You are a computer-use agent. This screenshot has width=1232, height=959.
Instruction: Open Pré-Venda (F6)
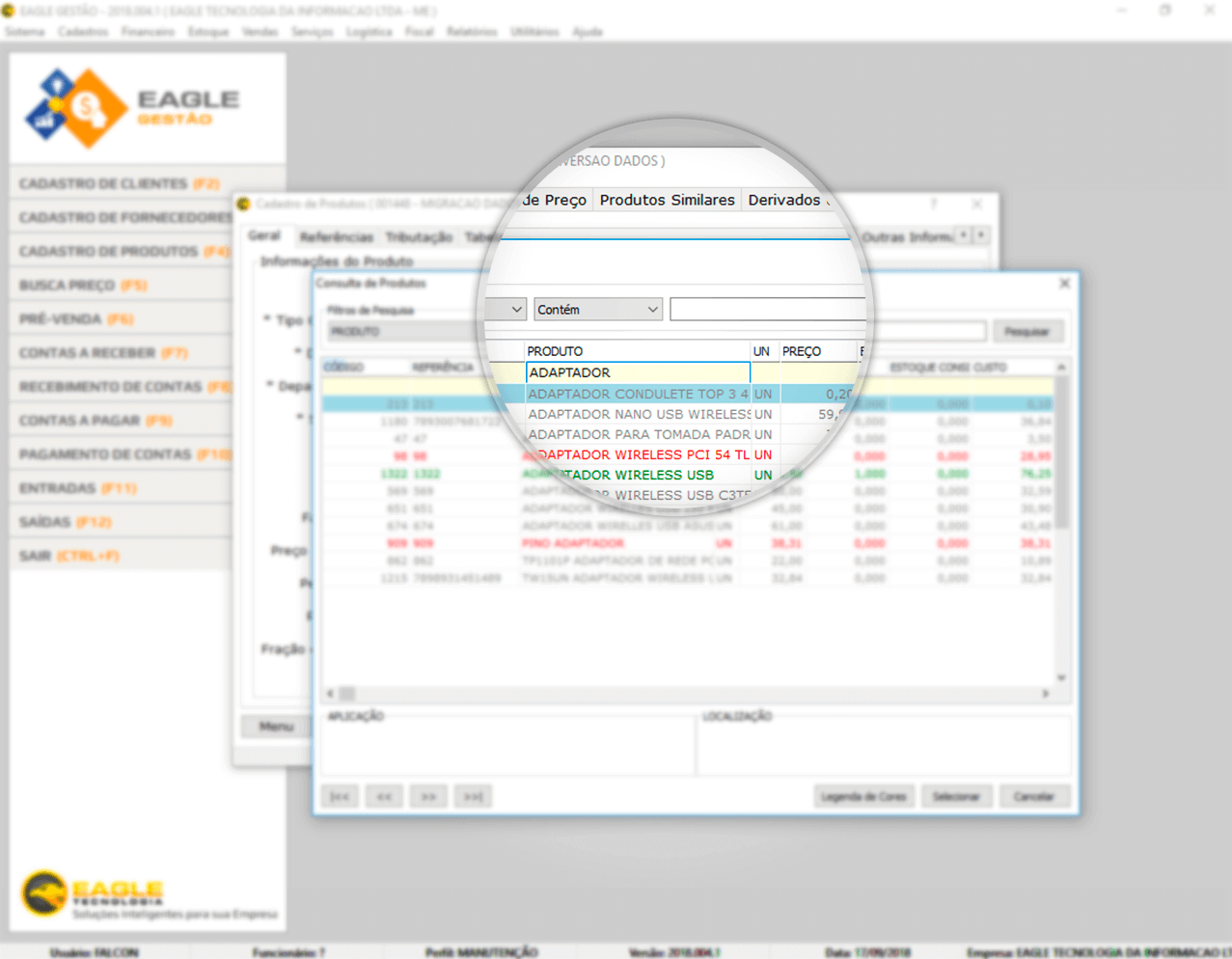121,318
